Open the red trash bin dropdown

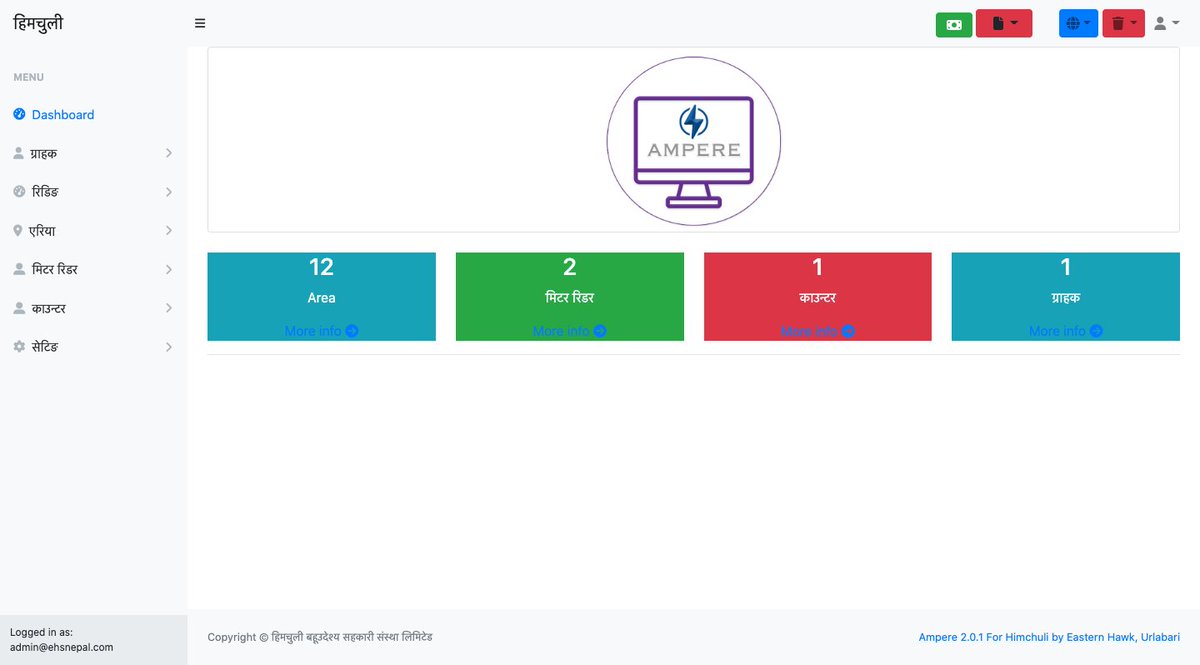point(1123,24)
